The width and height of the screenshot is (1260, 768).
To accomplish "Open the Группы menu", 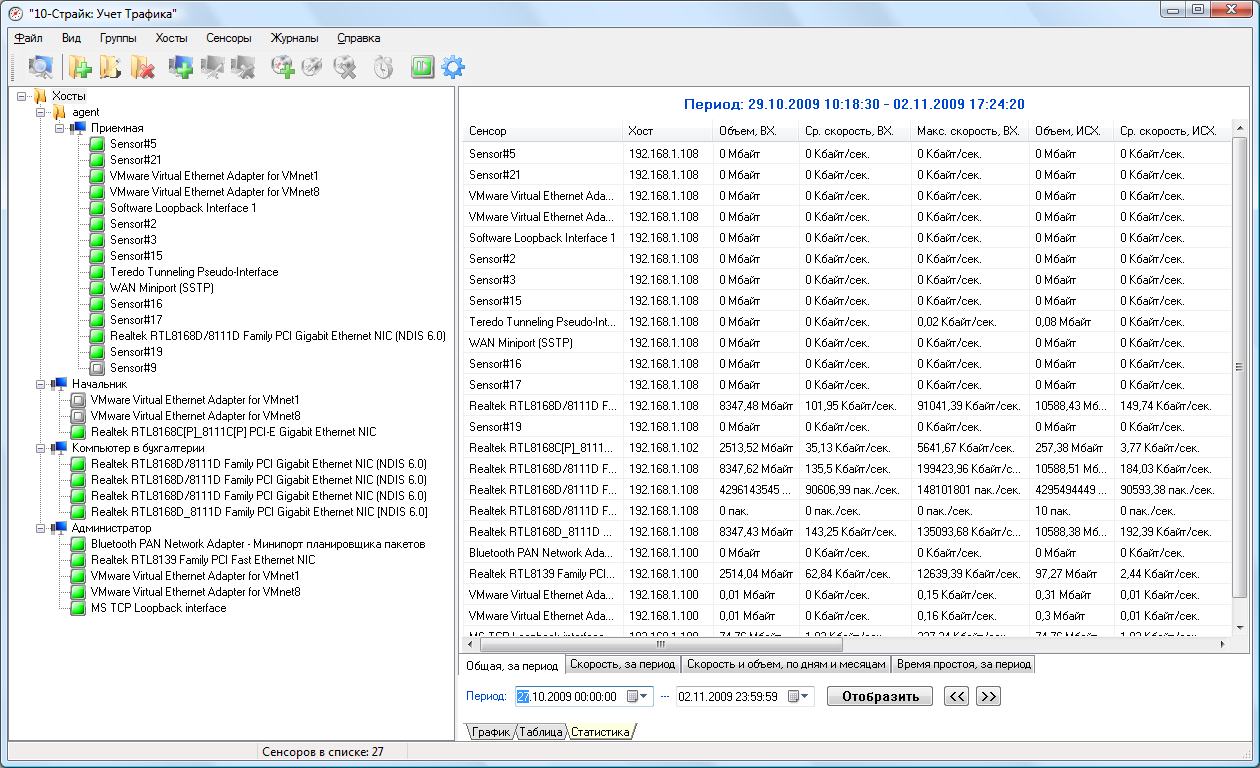I will 118,38.
